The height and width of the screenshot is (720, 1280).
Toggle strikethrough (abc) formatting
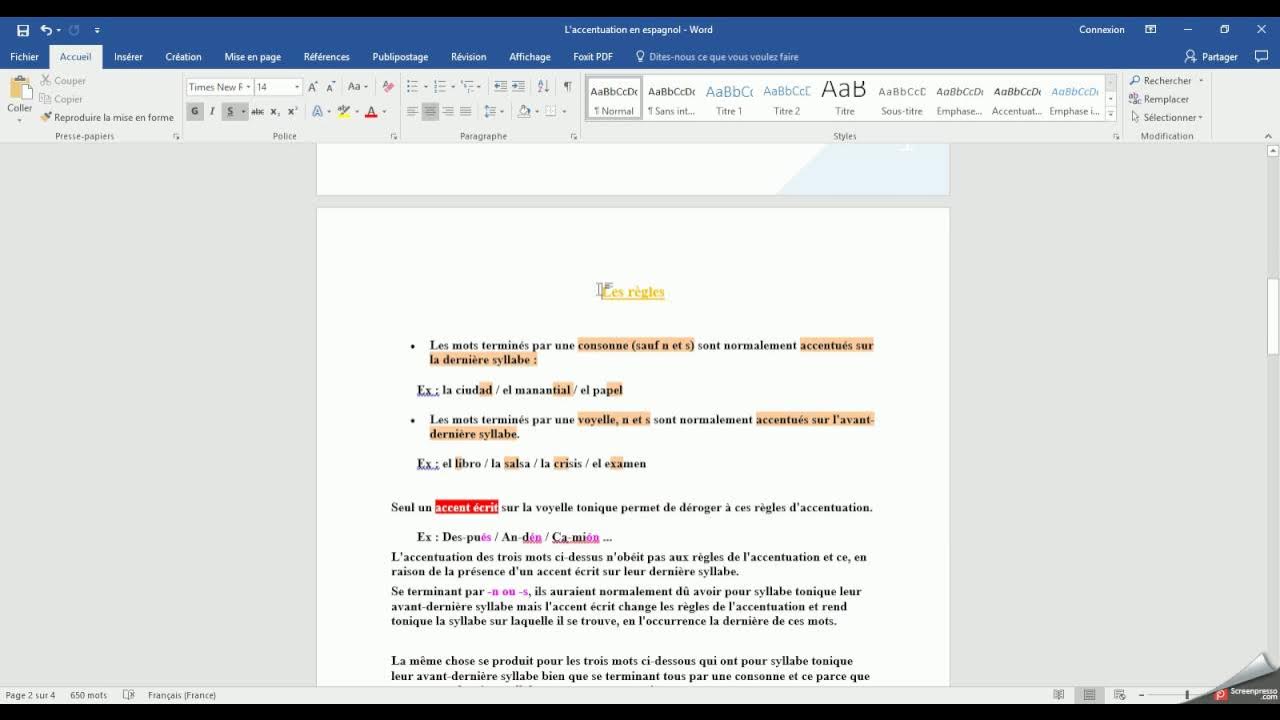click(257, 111)
